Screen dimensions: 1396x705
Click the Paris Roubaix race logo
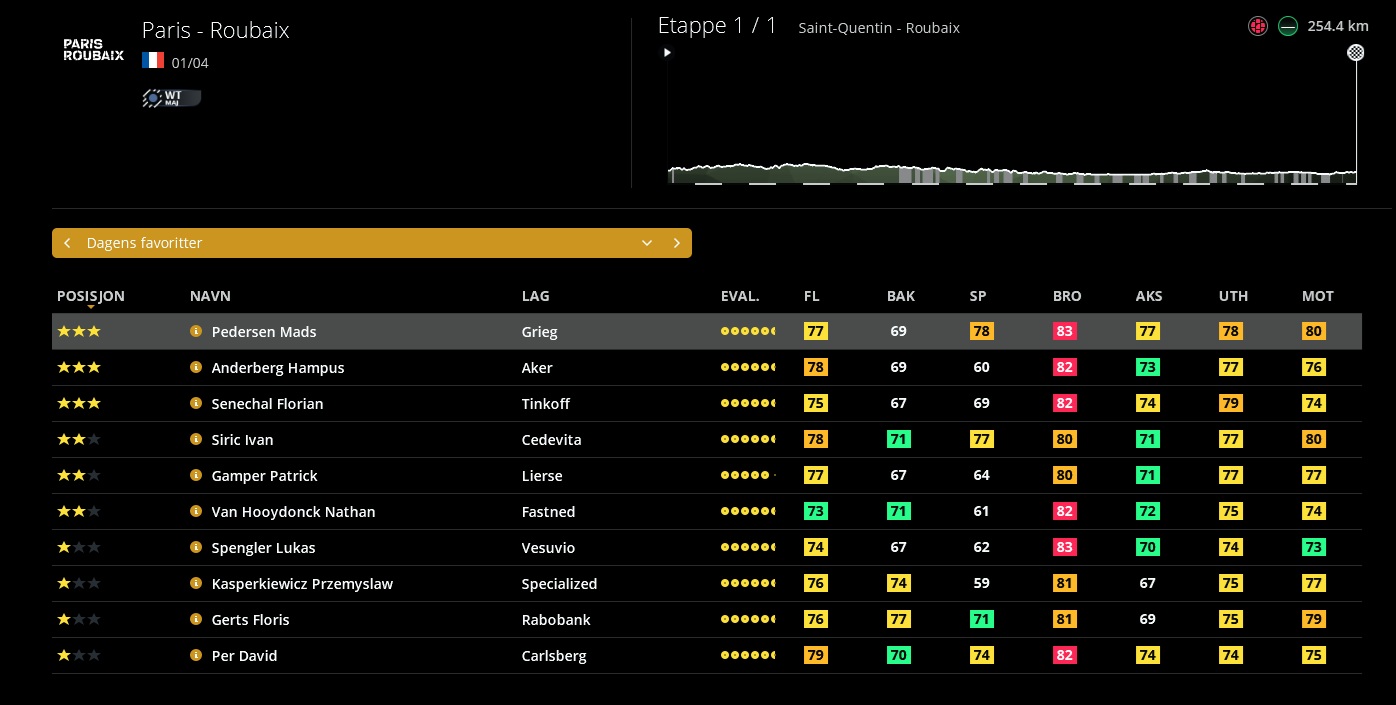coord(93,50)
